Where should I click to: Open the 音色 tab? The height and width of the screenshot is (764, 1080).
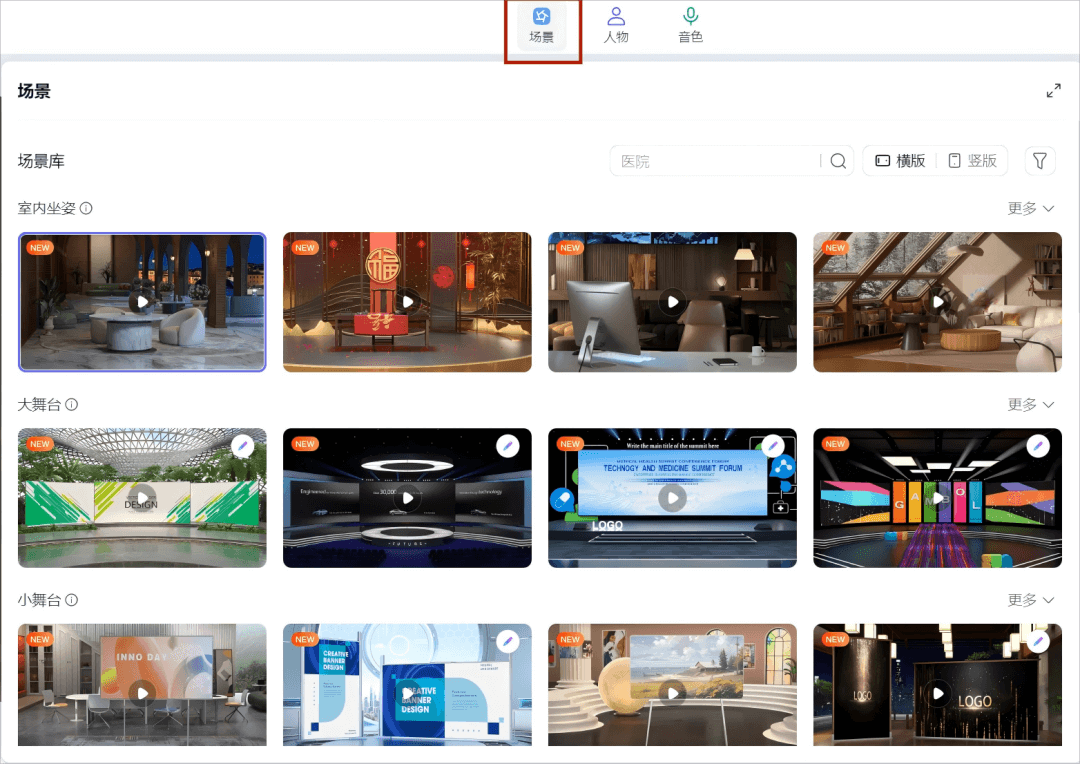(690, 26)
